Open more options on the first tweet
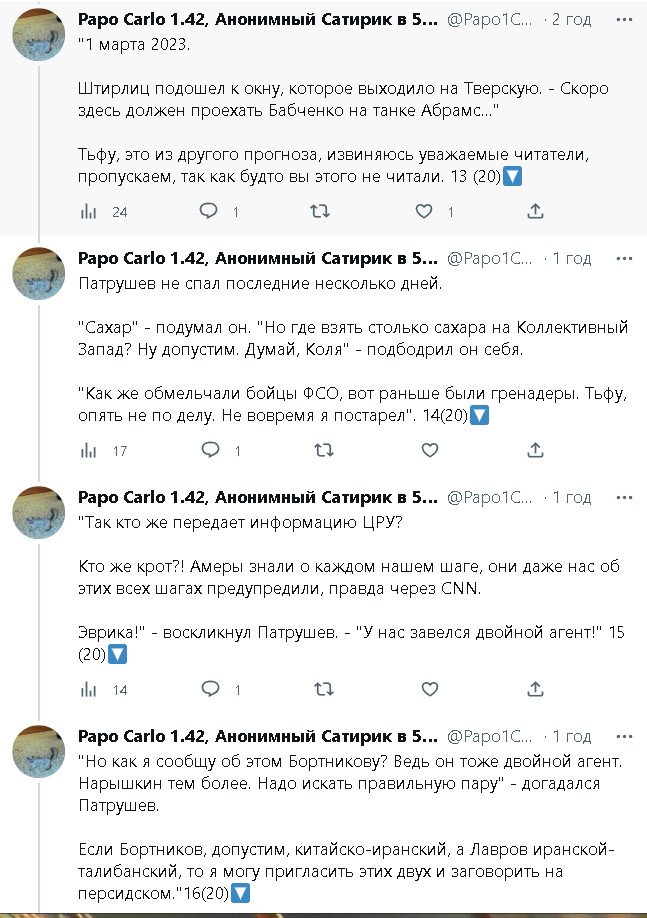The width and height of the screenshot is (647, 918). pyautogui.click(x=625, y=19)
